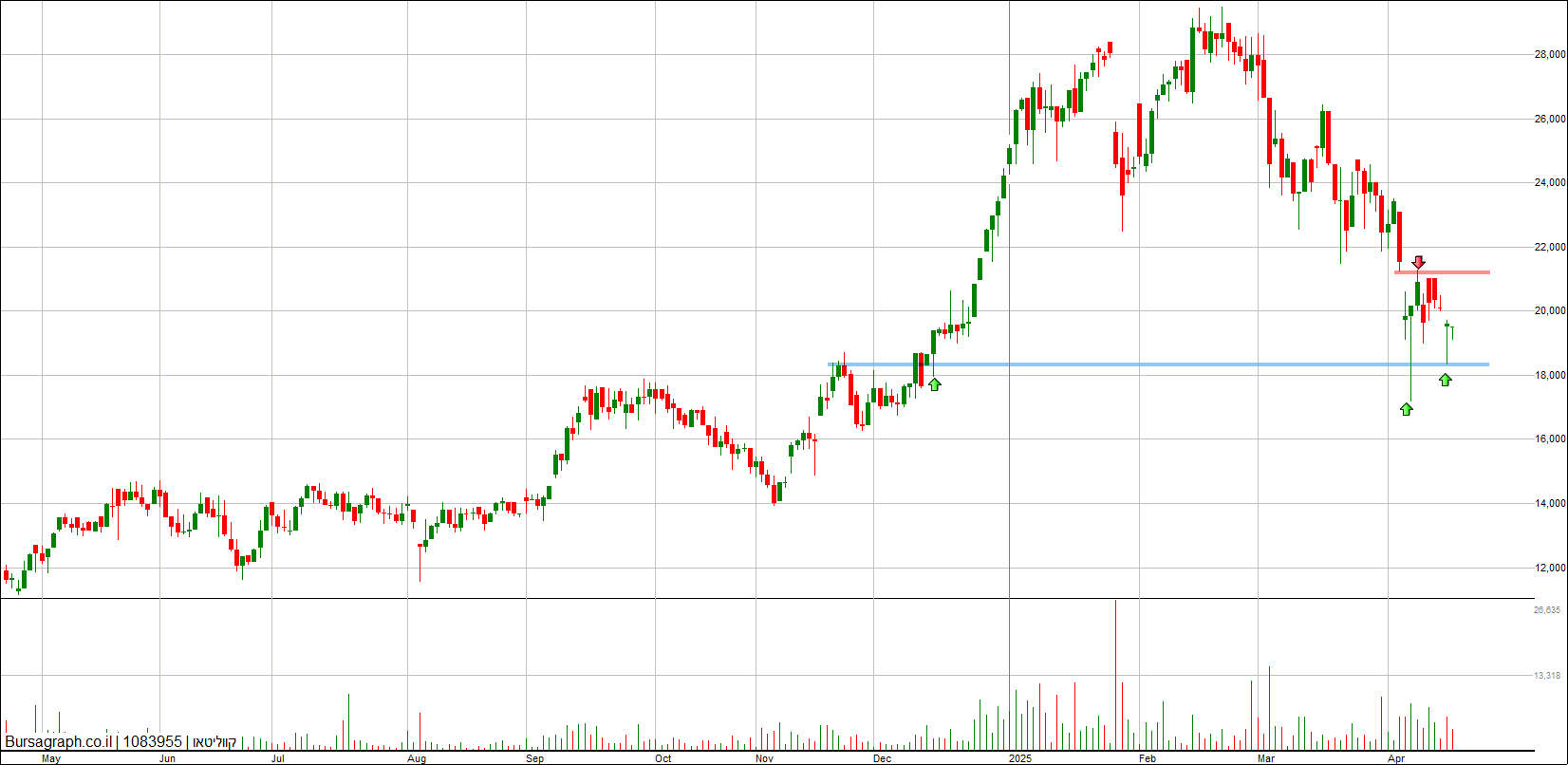Click the 2025 year label on time axis
This screenshot has height=765, width=1568.
[x=1020, y=758]
